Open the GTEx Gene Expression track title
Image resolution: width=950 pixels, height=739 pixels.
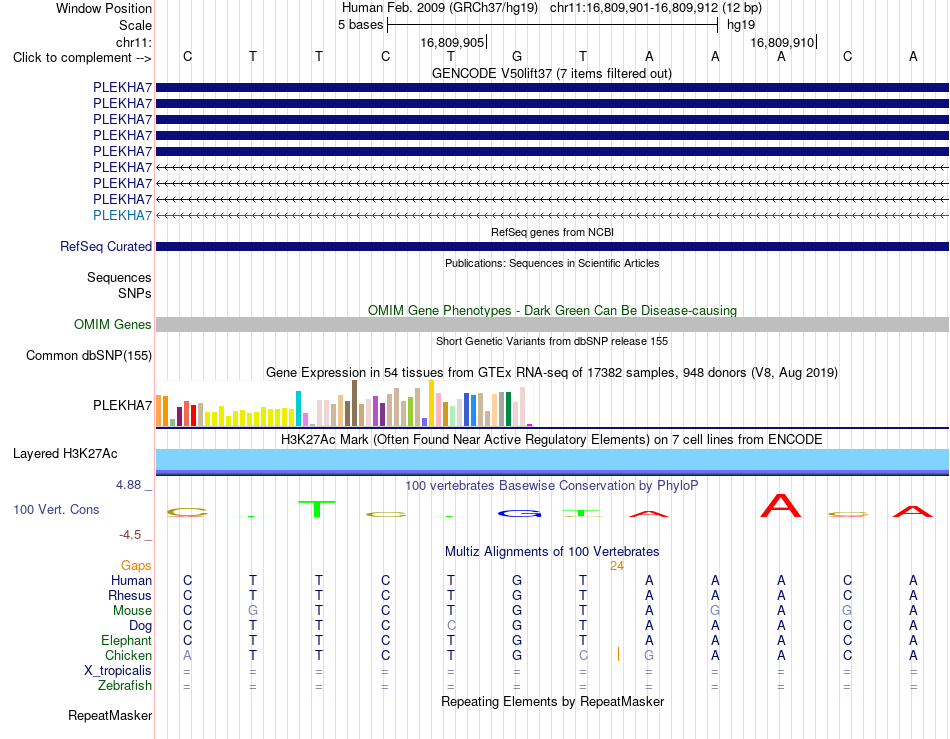coord(551,373)
